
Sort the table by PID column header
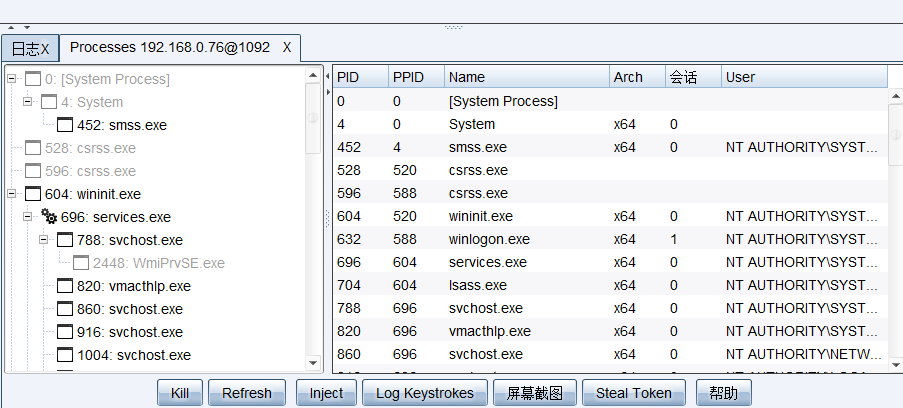[360, 77]
